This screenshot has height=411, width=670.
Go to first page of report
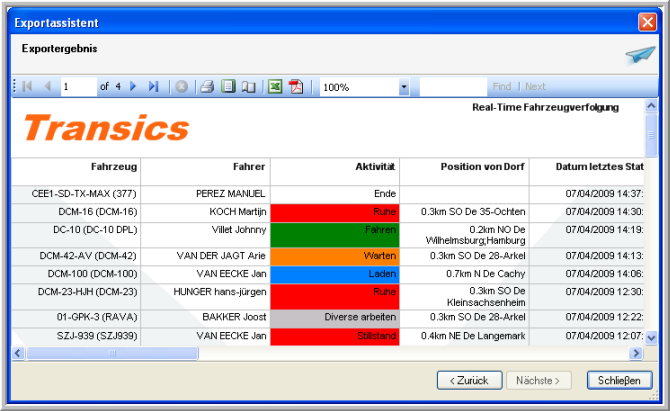click(x=27, y=87)
